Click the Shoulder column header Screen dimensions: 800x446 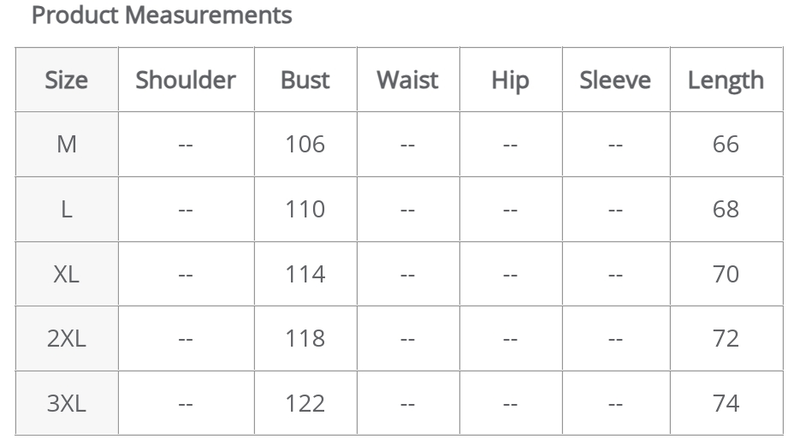pyautogui.click(x=185, y=80)
